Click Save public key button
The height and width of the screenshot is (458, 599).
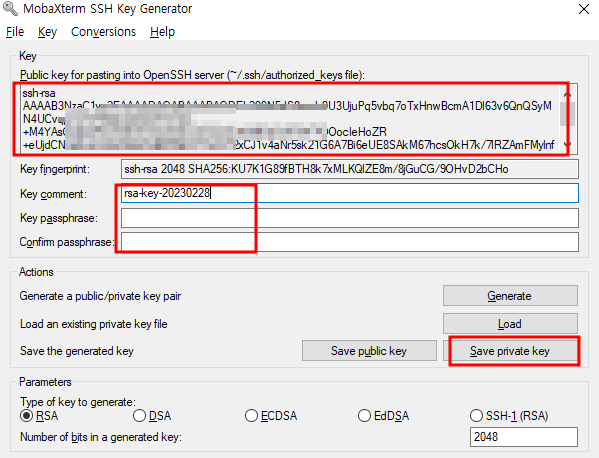(x=369, y=351)
